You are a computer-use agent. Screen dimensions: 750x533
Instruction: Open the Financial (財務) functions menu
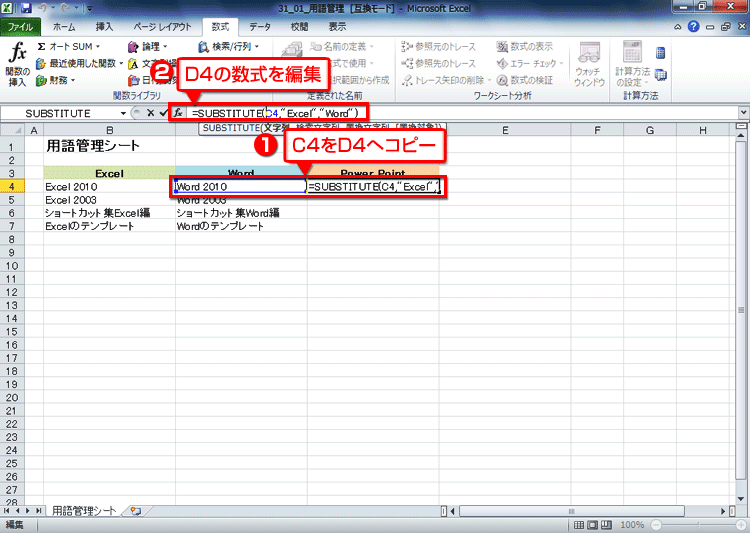55,80
